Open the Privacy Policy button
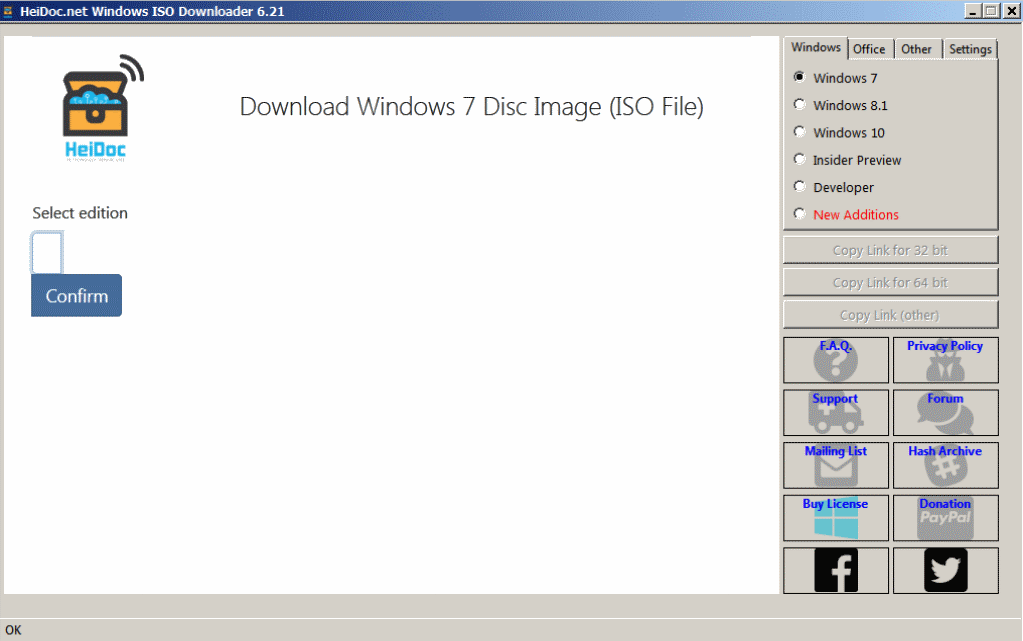Viewport: 1023px width, 641px height. point(945,360)
